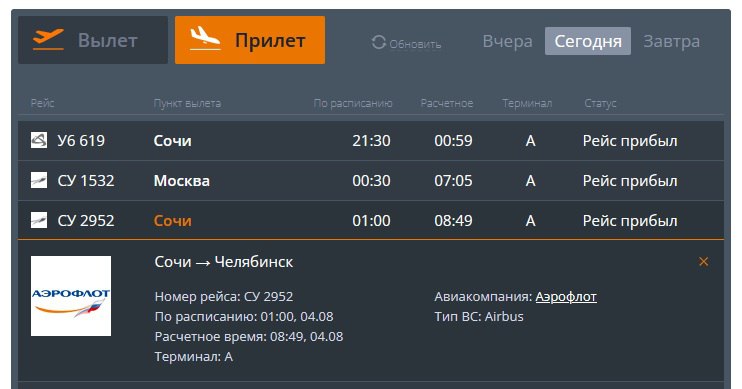
Task: Click the По расписанию column header
Action: point(353,103)
